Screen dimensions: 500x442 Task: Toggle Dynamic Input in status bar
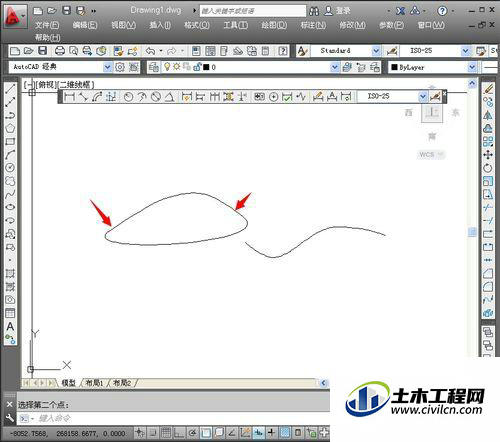click(x=258, y=433)
